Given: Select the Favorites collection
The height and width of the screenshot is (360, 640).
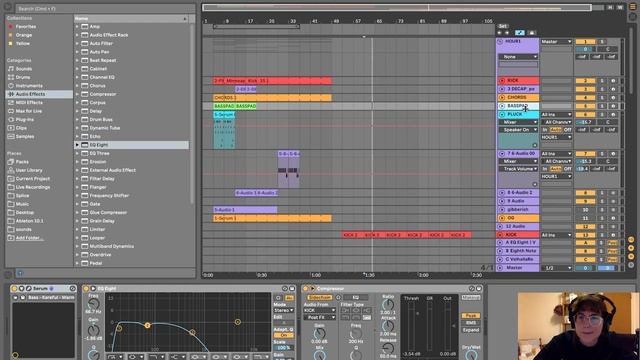Looking at the screenshot, I should [x=25, y=27].
